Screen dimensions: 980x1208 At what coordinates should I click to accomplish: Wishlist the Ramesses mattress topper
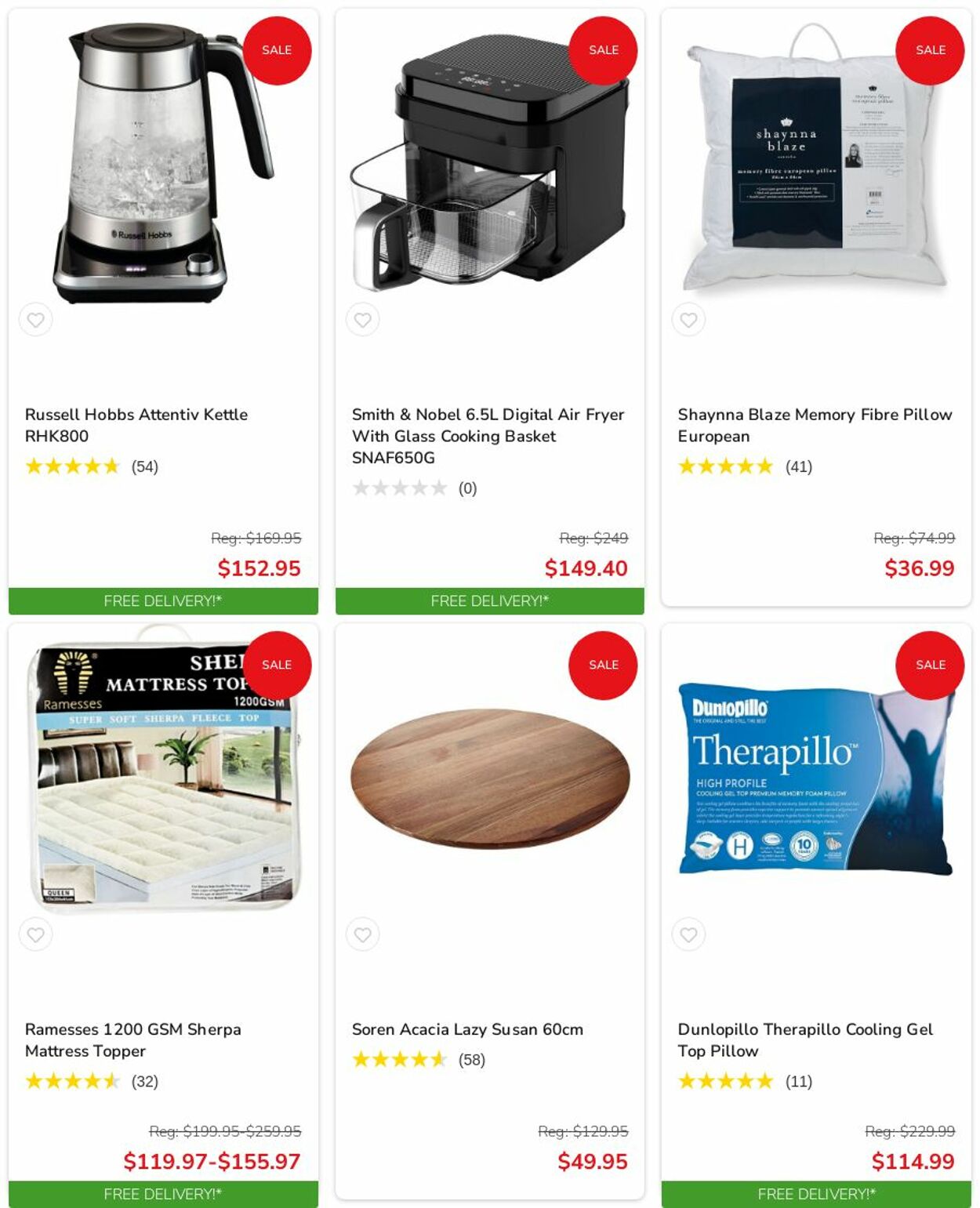click(x=35, y=934)
